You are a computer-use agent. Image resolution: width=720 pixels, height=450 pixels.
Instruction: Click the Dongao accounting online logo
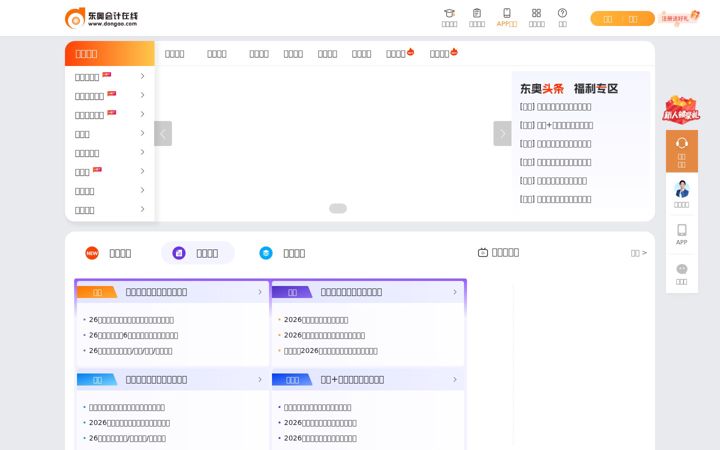coord(101,18)
